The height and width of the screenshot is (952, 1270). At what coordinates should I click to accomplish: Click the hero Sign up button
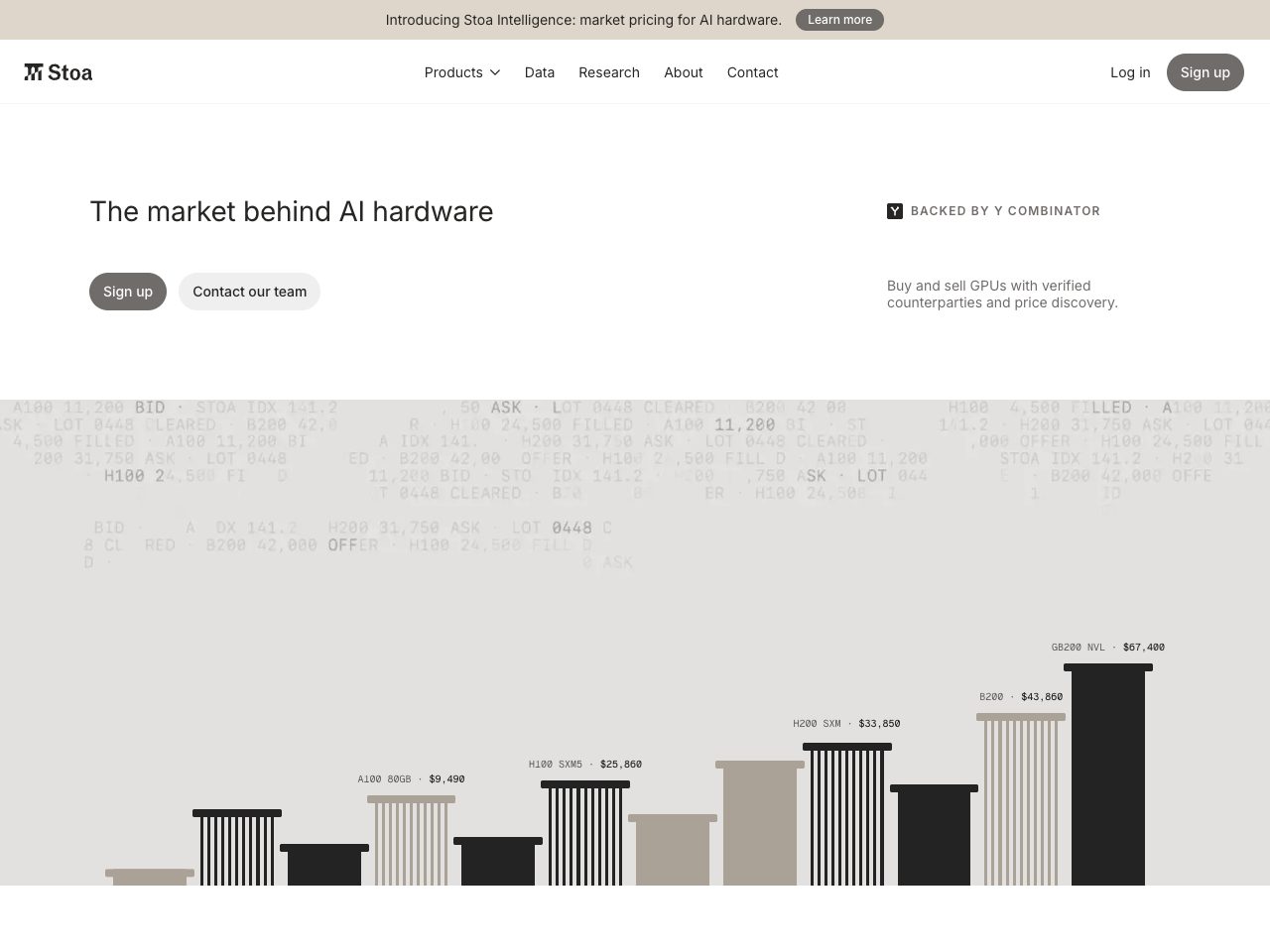[x=128, y=292]
